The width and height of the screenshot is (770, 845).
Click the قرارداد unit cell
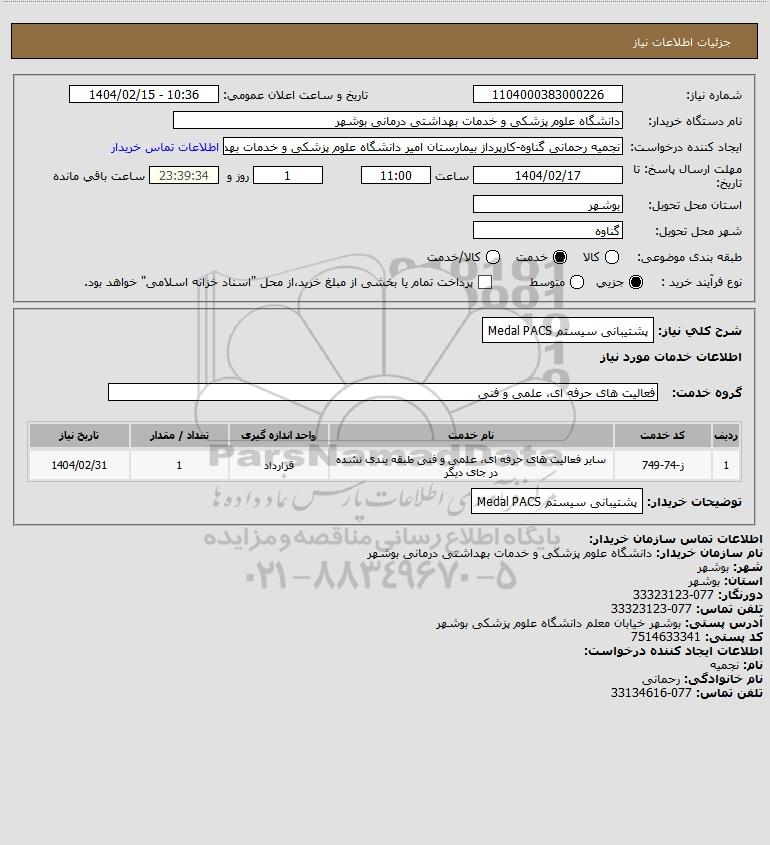coord(279,465)
